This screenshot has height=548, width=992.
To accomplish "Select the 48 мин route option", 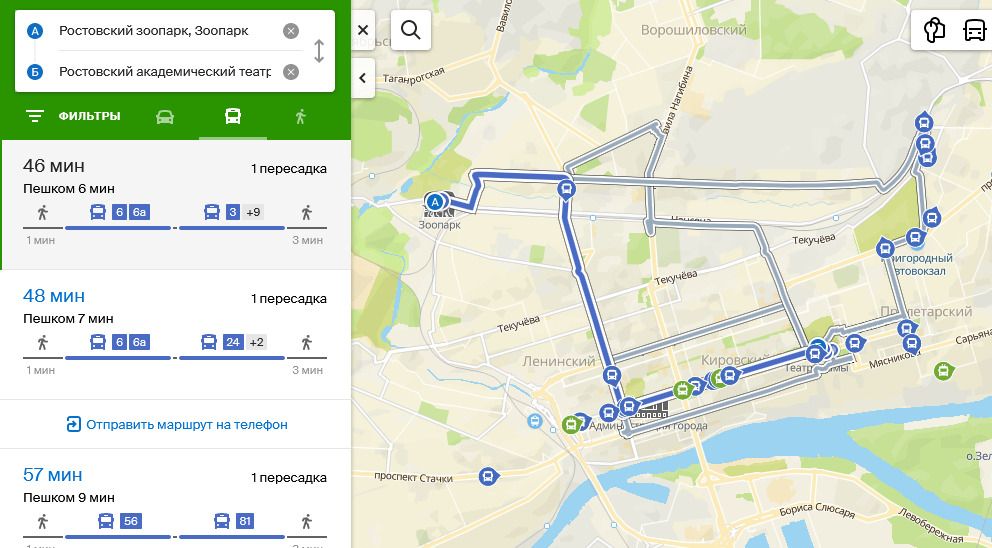I will (175, 335).
